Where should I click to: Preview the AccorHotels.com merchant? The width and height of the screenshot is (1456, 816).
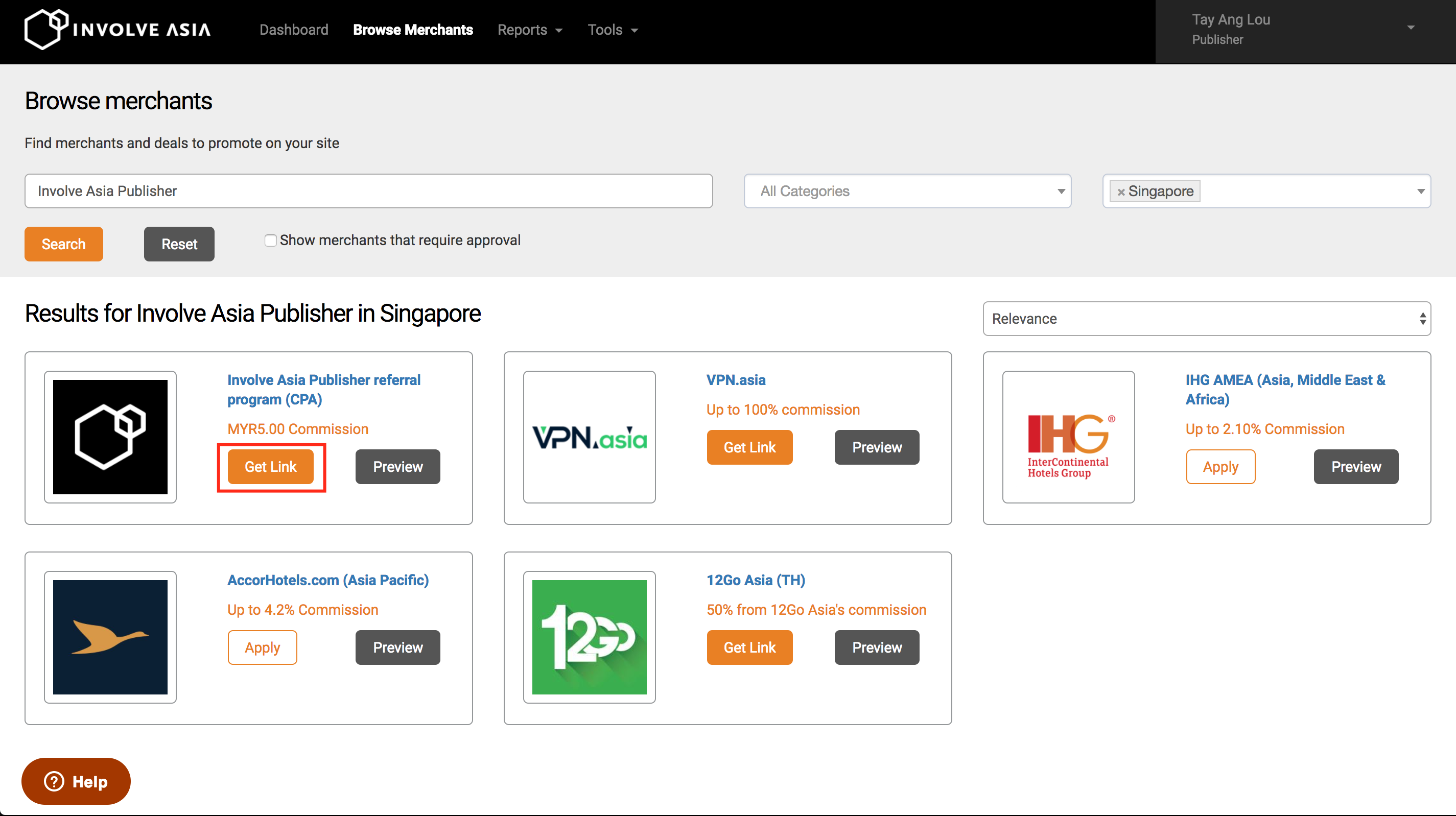pyautogui.click(x=398, y=647)
